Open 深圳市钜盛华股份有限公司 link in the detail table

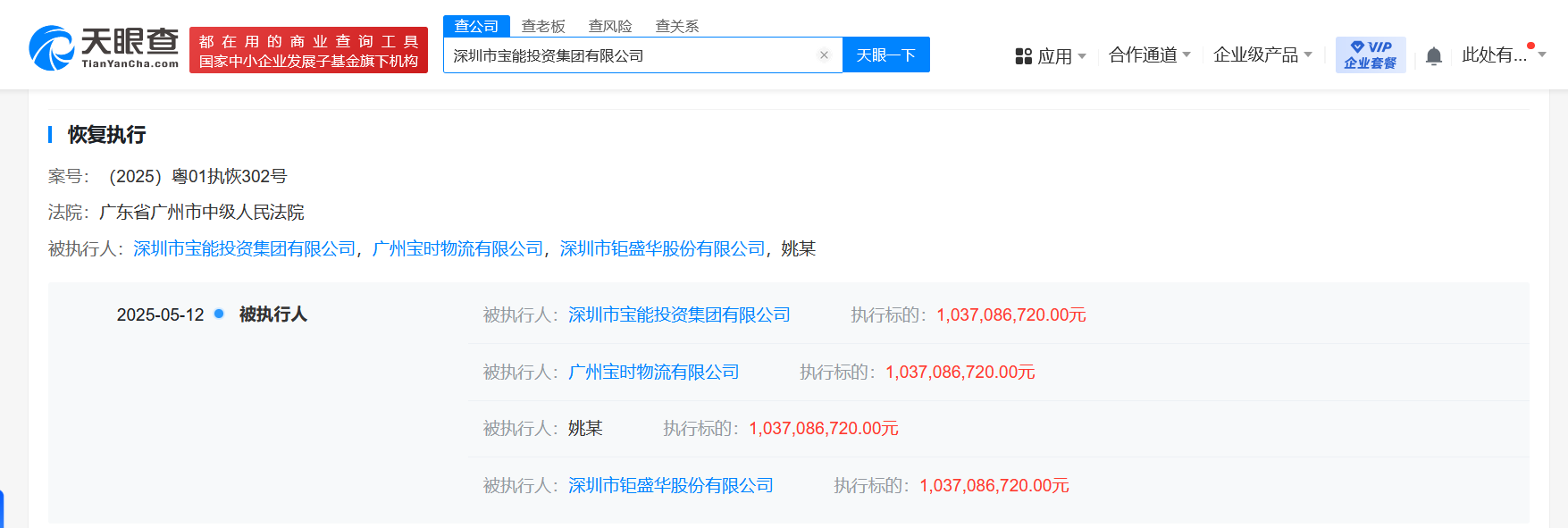(x=671, y=485)
